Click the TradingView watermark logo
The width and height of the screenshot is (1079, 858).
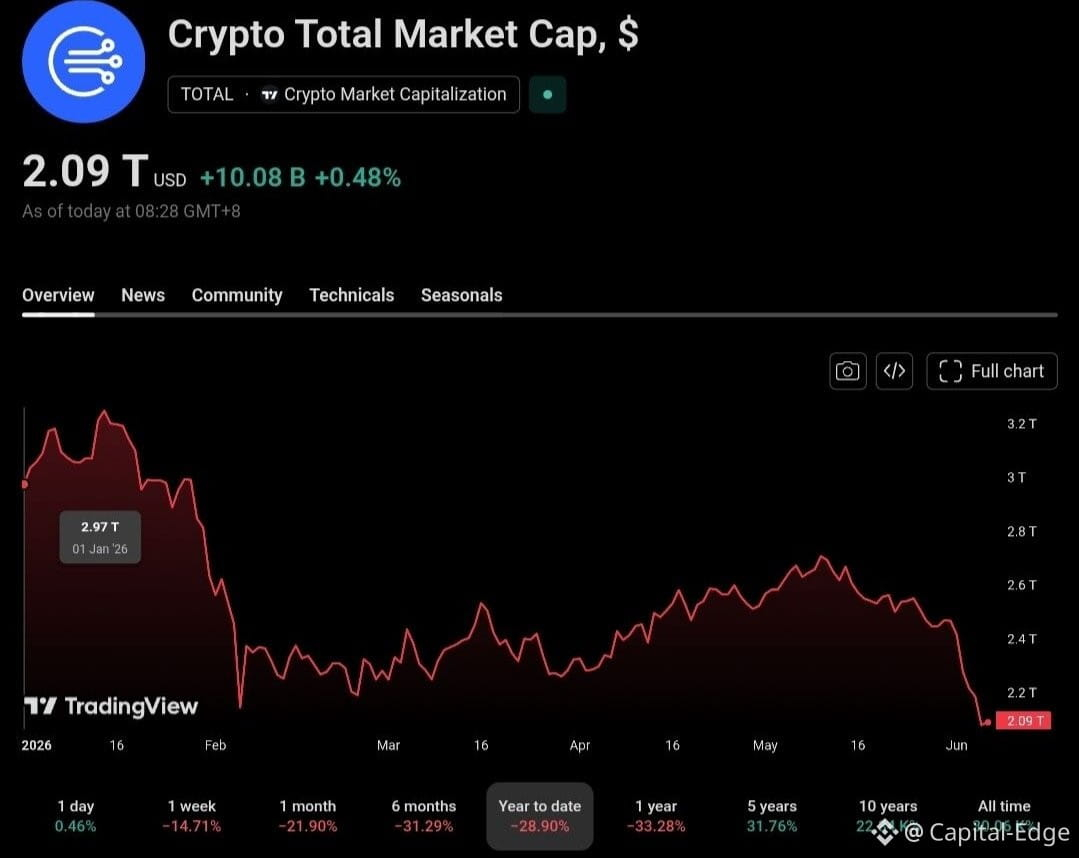click(111, 706)
